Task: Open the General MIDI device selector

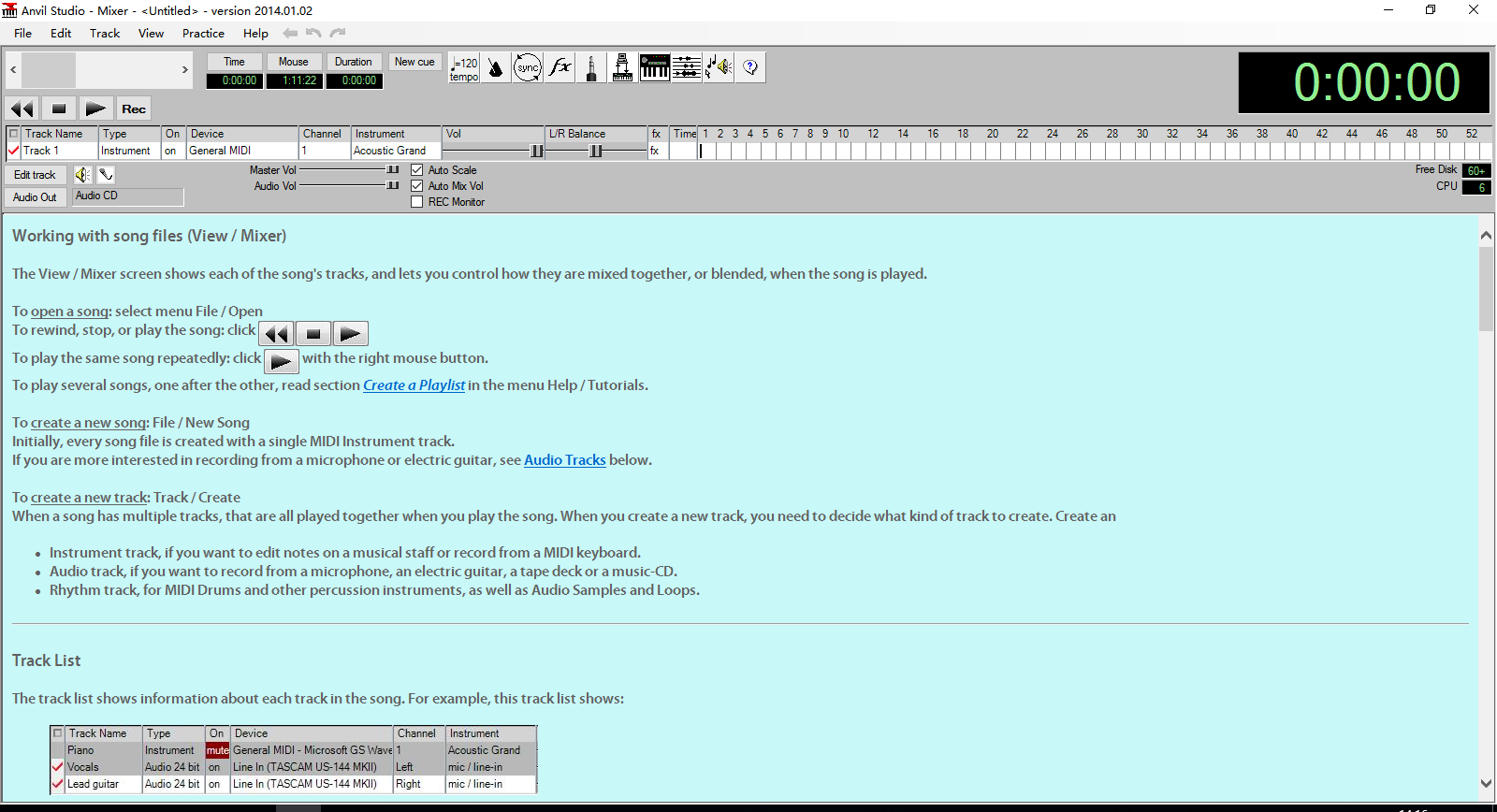Action: [241, 151]
